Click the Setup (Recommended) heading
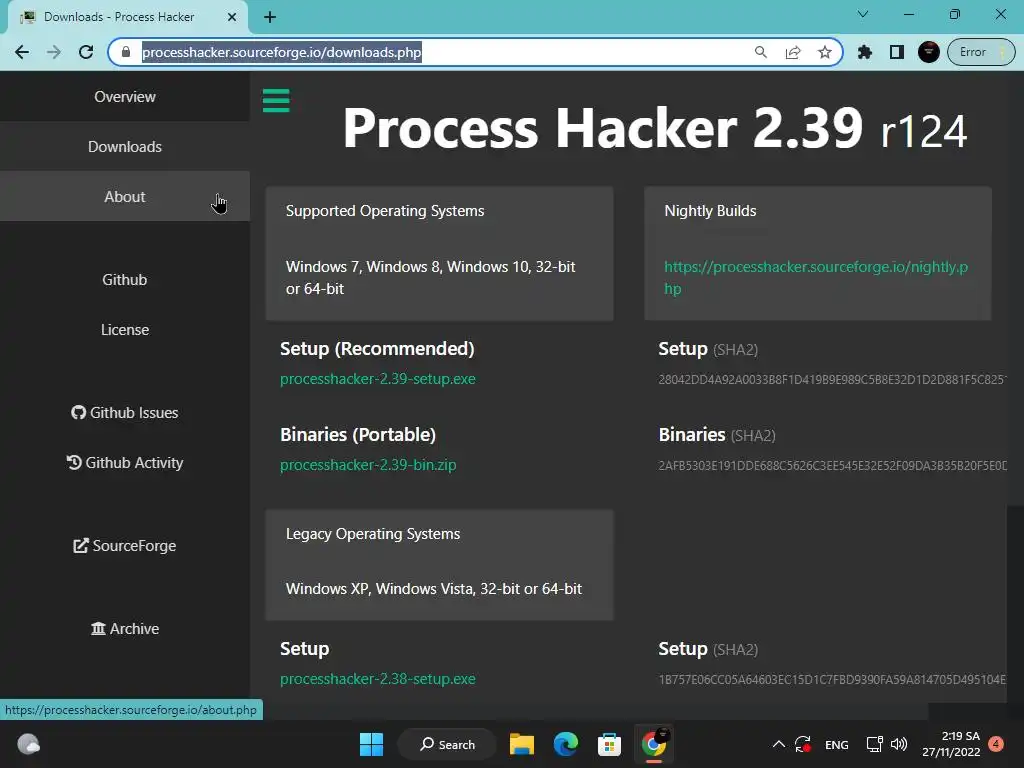This screenshot has width=1024, height=768. point(377,349)
